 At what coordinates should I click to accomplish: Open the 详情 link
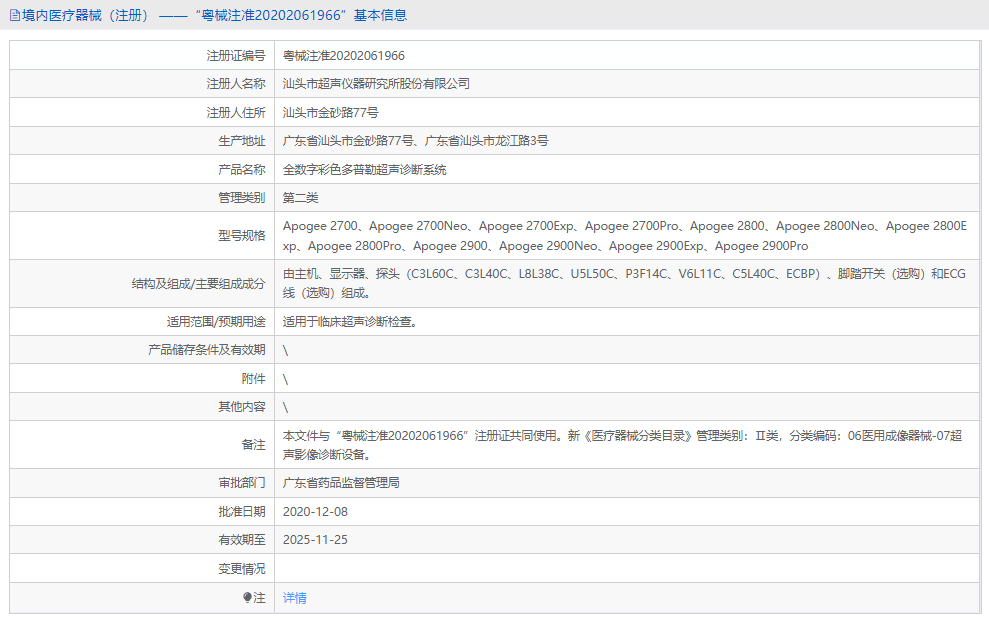coord(292,598)
